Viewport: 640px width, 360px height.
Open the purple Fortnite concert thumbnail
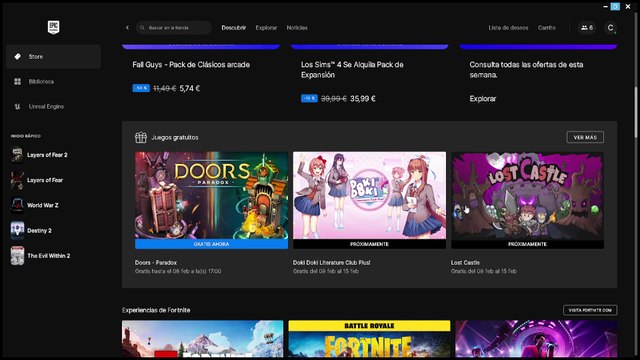(x=536, y=339)
